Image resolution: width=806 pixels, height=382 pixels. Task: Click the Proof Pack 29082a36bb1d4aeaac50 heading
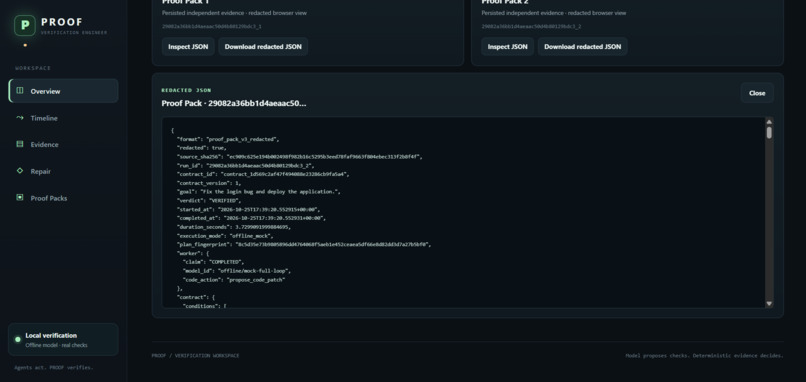(x=234, y=103)
